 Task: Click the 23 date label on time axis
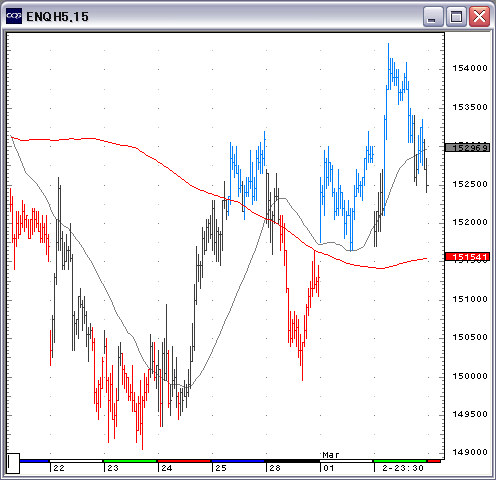coord(113,468)
